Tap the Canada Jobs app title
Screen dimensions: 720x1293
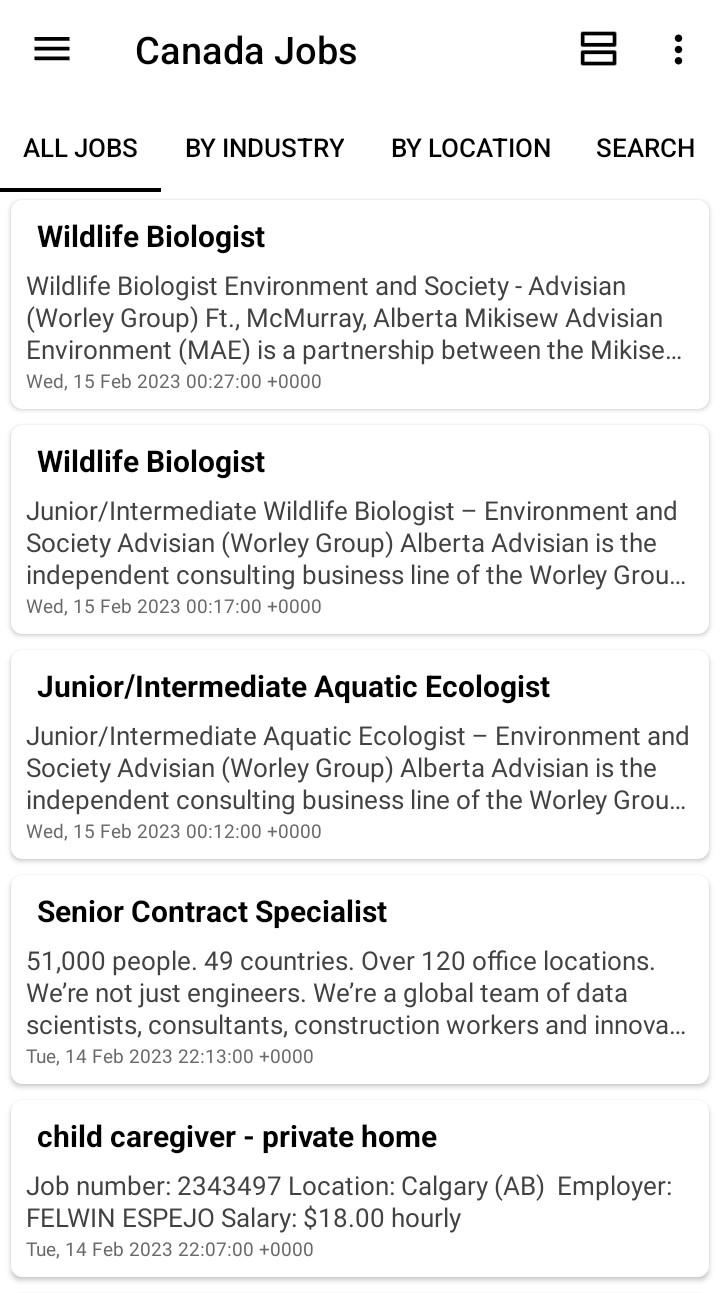coord(246,51)
